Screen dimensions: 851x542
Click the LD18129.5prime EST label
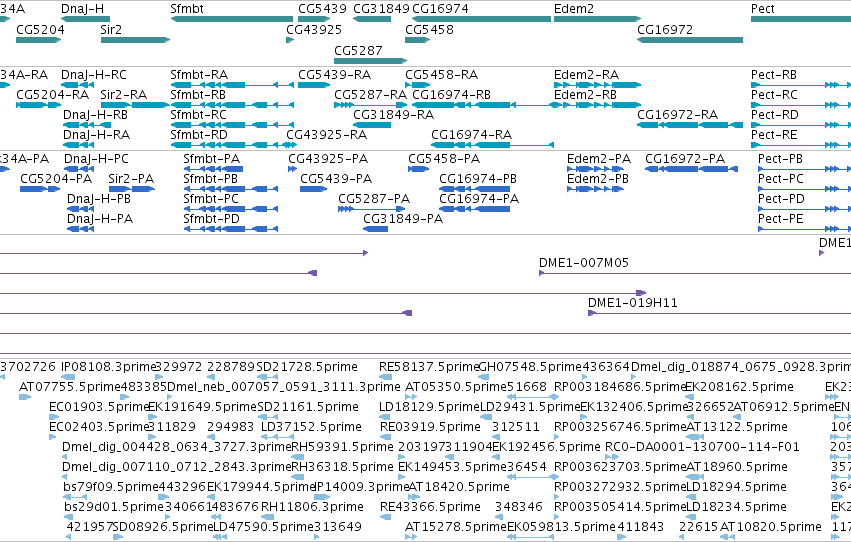coord(429,407)
